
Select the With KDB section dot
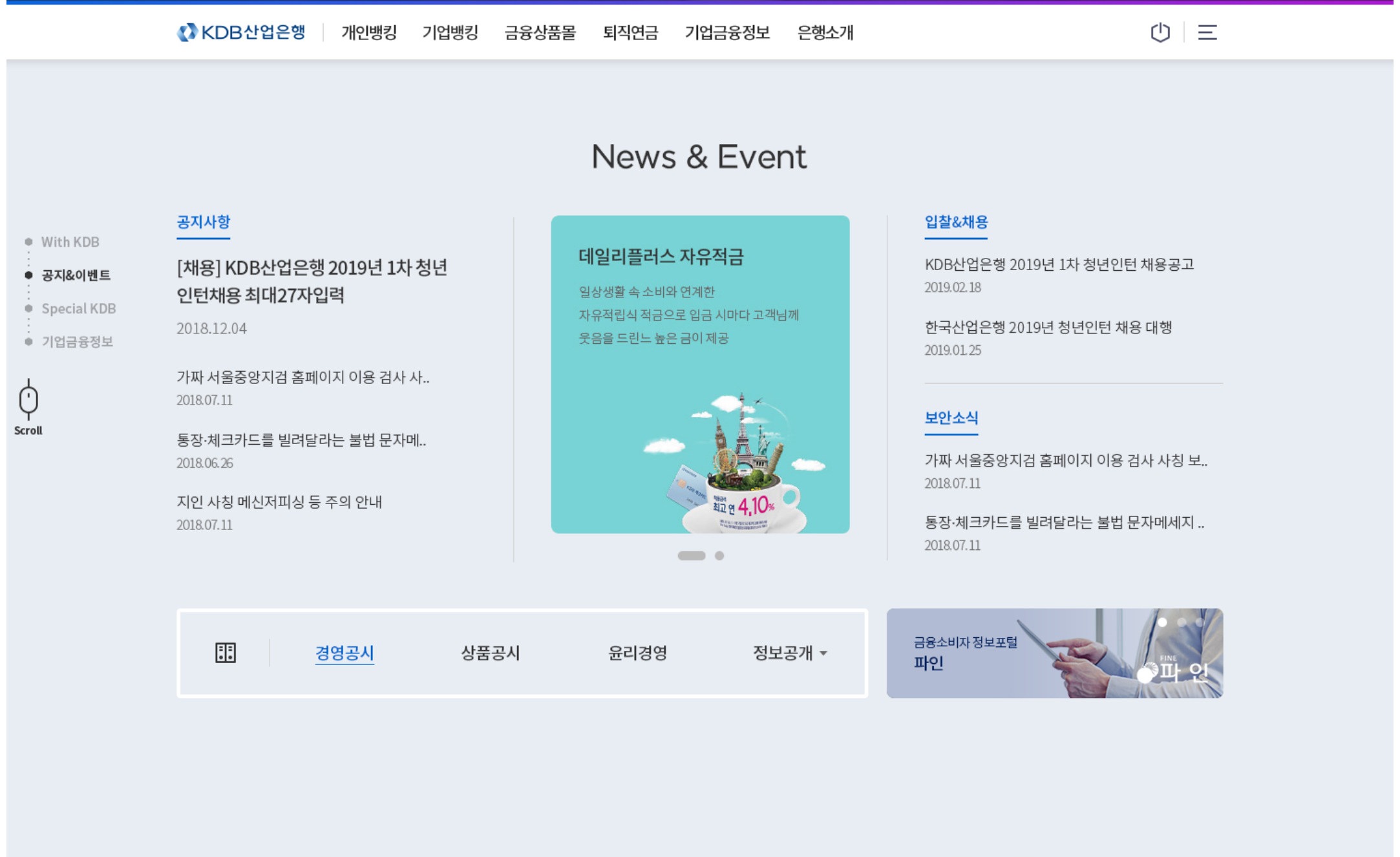coord(28,242)
